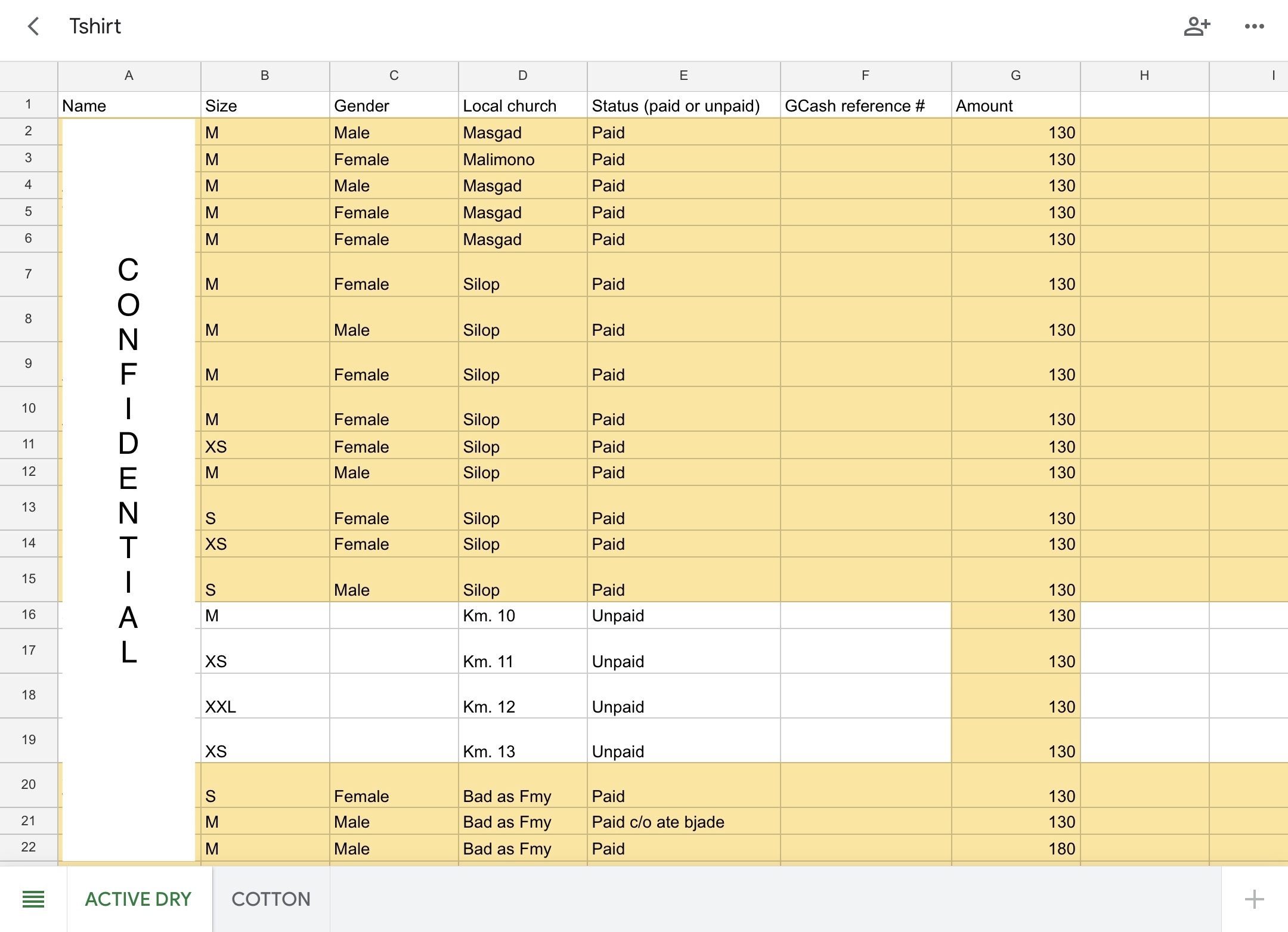Open the share/add person icon
Viewport: 1288px width, 932px height.
coord(1196,26)
